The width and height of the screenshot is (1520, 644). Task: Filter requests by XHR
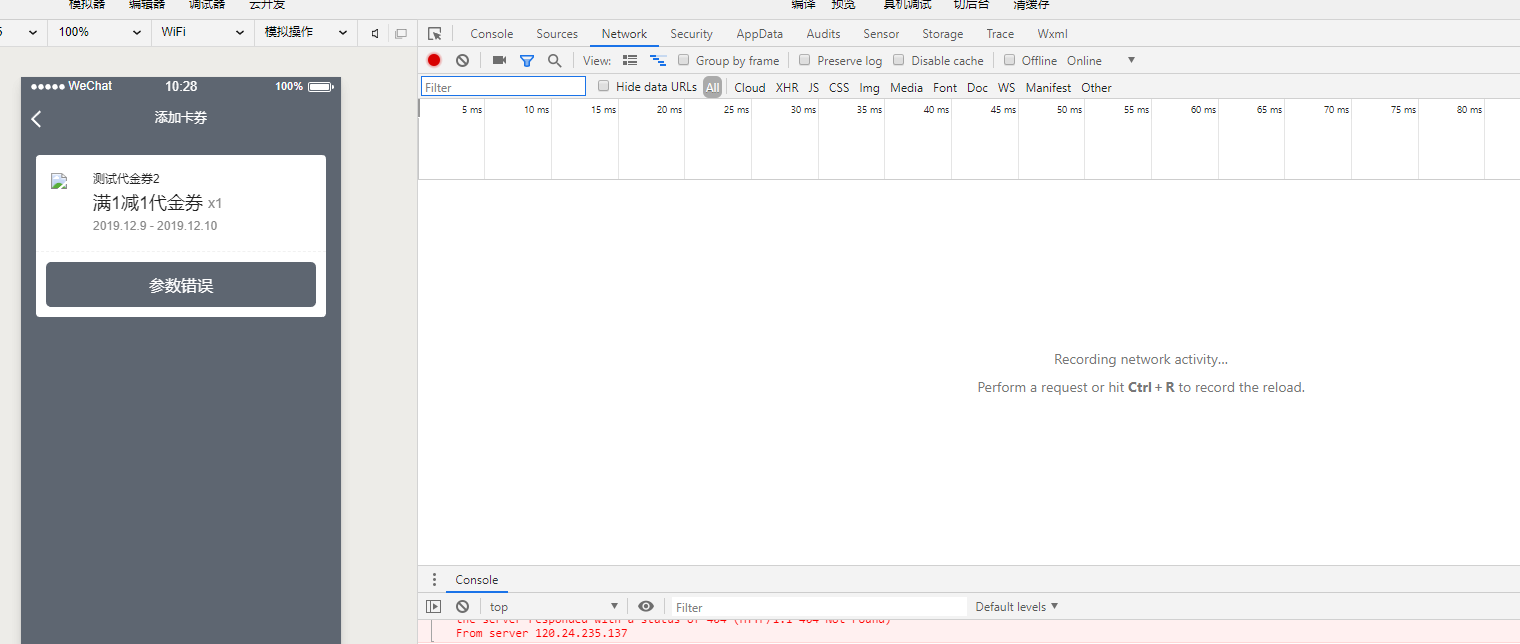[x=787, y=88]
